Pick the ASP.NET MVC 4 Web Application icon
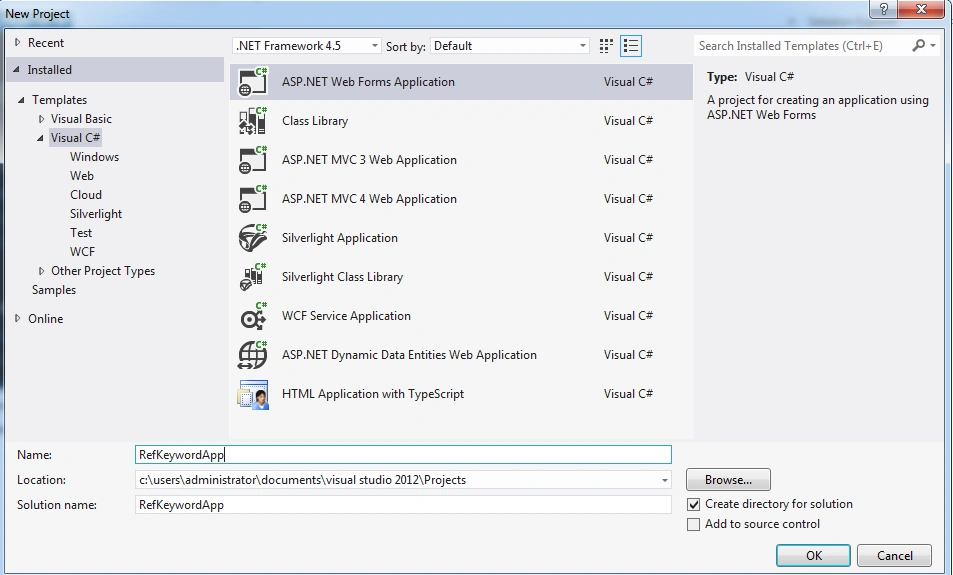Image resolution: width=953 pixels, height=575 pixels. click(252, 199)
